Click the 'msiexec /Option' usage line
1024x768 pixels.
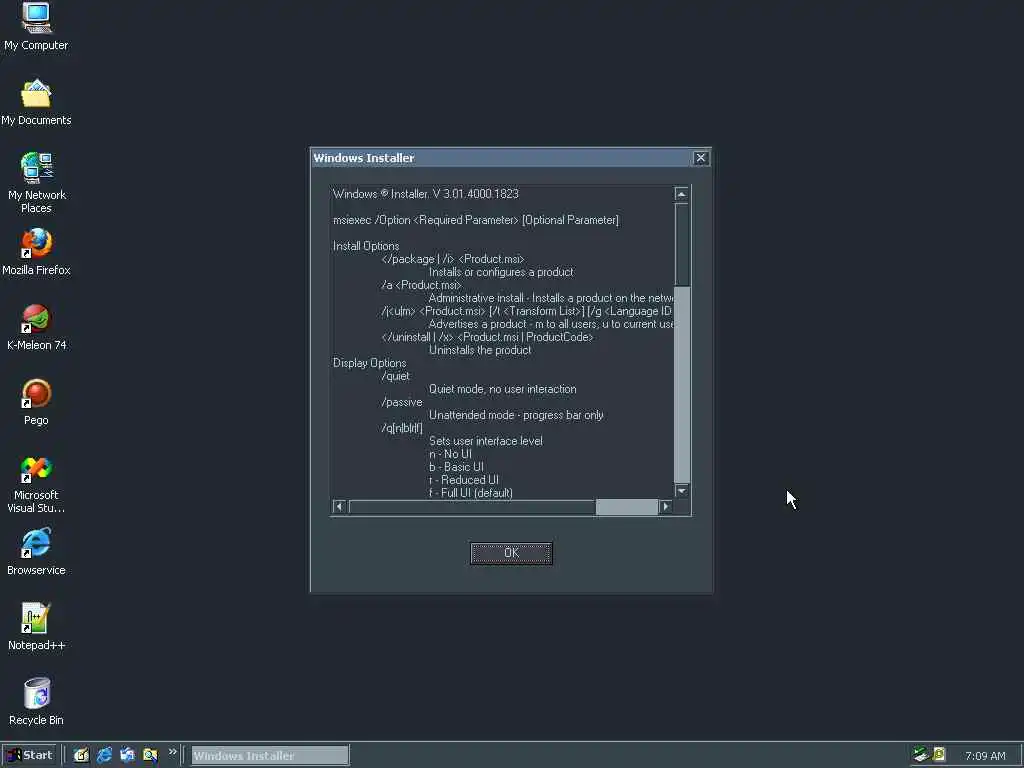(475, 220)
